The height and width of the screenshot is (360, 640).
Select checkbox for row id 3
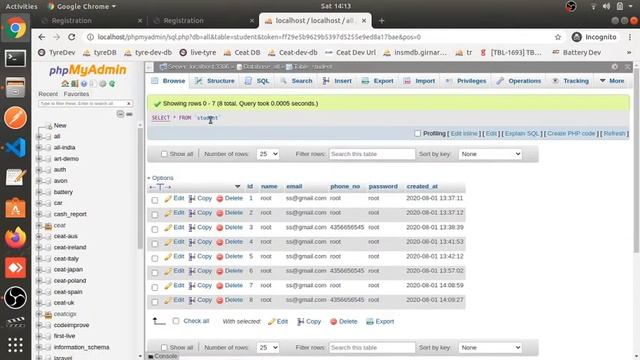click(x=155, y=229)
